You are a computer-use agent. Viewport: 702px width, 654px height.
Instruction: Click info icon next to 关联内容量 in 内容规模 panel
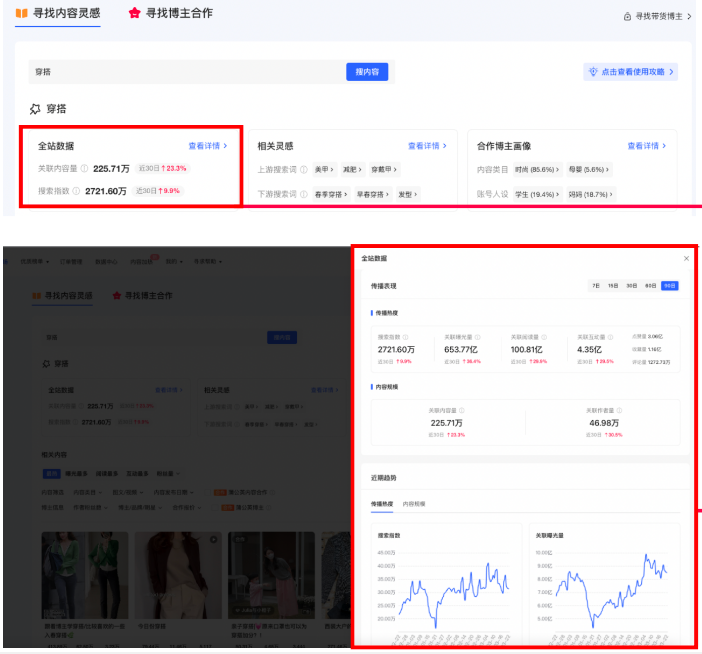pos(462,410)
